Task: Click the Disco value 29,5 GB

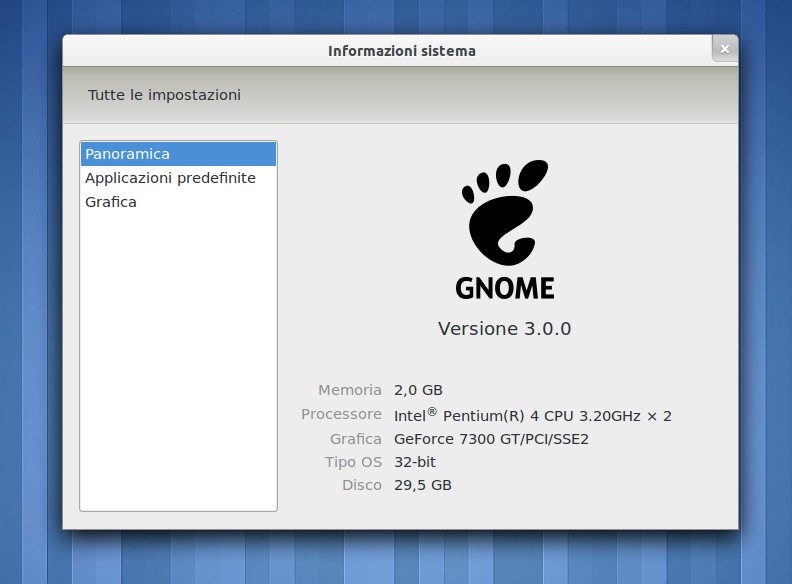Action: 423,485
